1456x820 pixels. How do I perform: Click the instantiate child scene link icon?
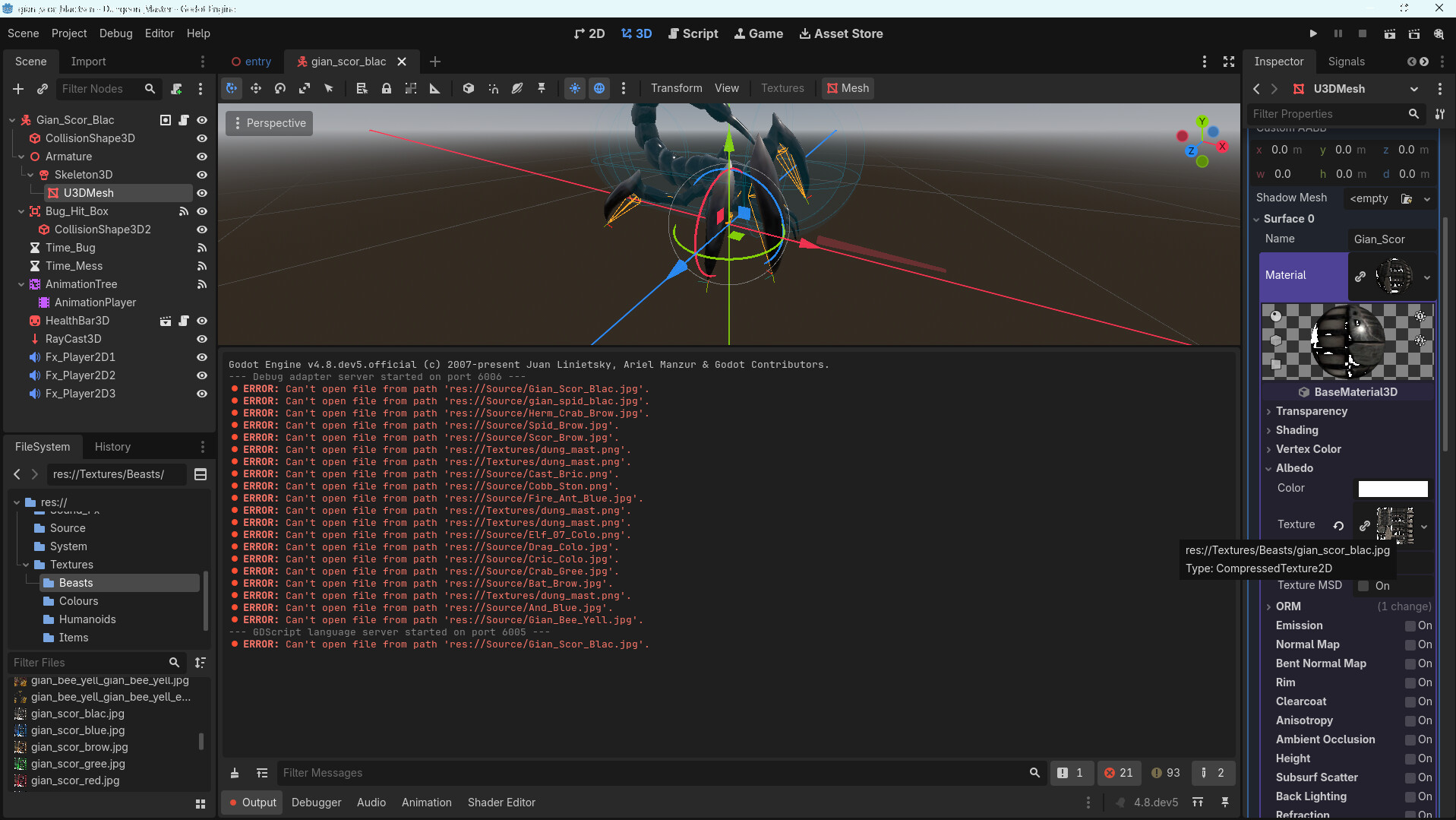[x=43, y=89]
